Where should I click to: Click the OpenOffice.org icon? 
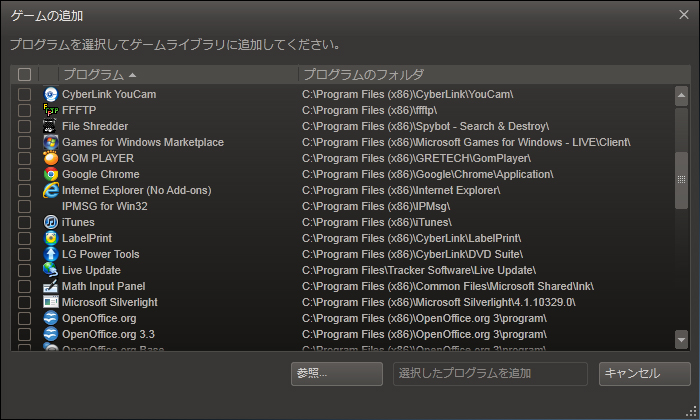pyautogui.click(x=50, y=318)
